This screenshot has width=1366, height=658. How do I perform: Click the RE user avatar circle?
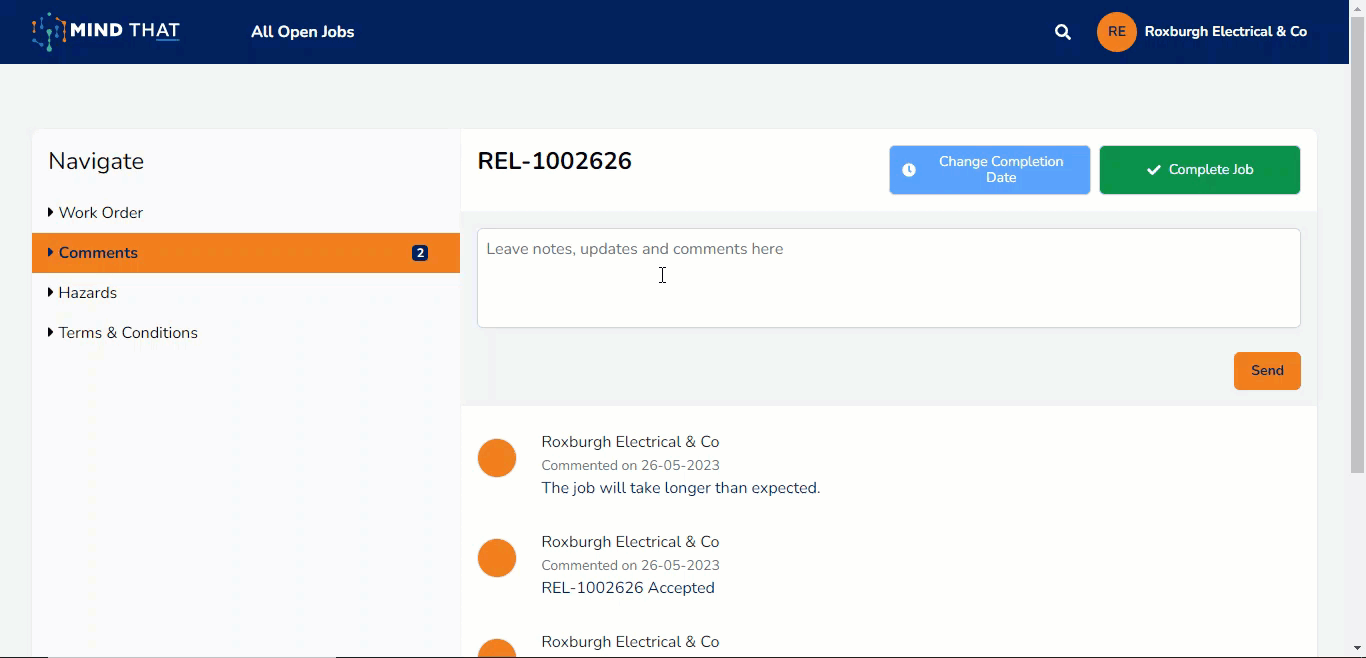pyautogui.click(x=1117, y=32)
